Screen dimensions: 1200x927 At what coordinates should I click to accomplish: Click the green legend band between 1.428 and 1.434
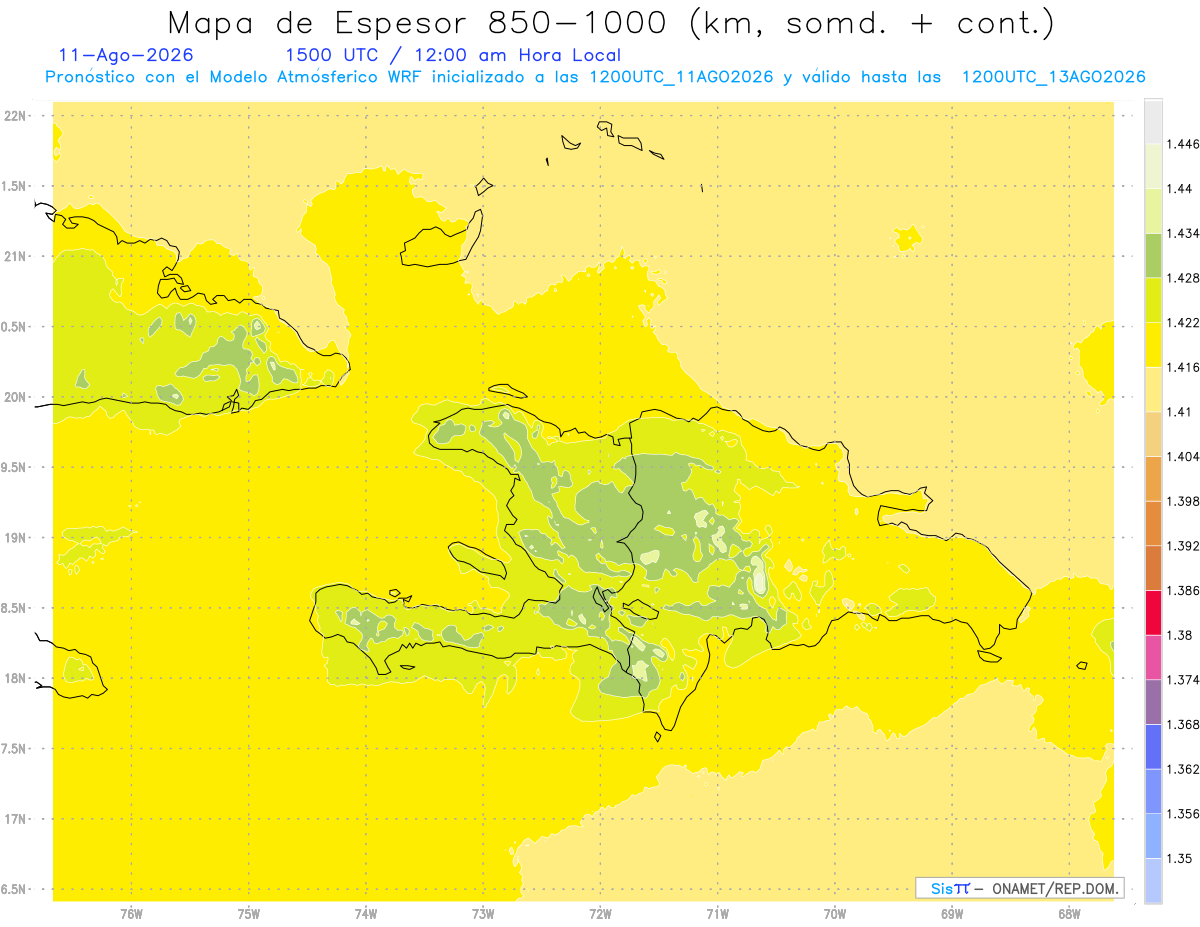click(x=1153, y=255)
